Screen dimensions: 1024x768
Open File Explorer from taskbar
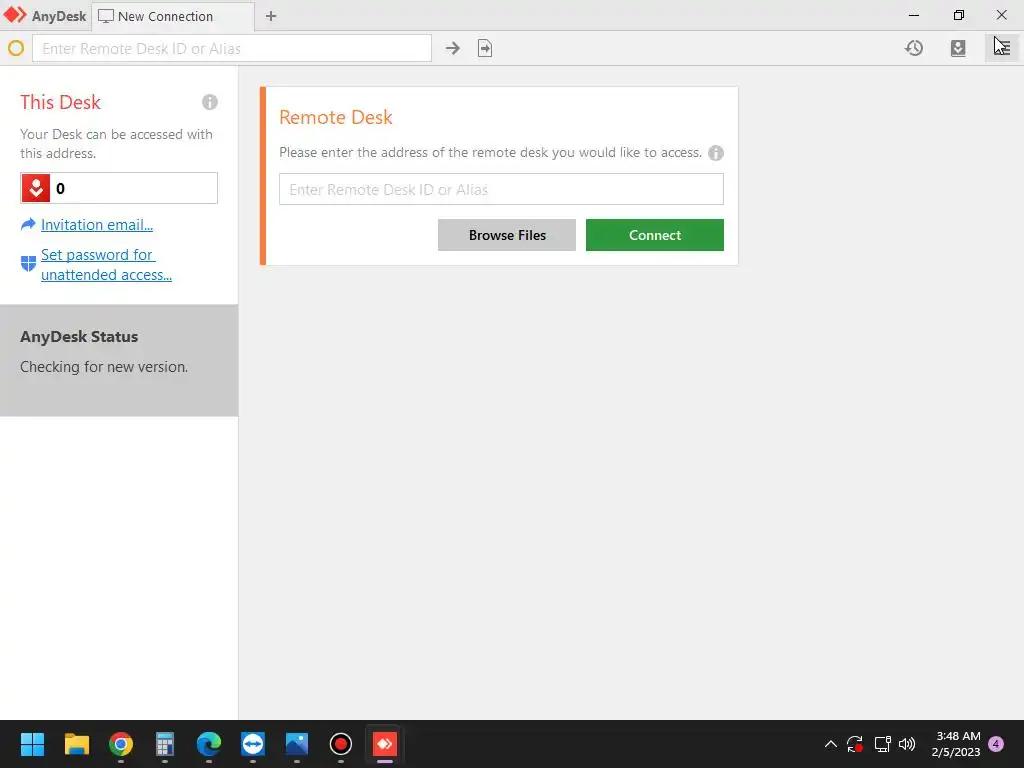76,744
